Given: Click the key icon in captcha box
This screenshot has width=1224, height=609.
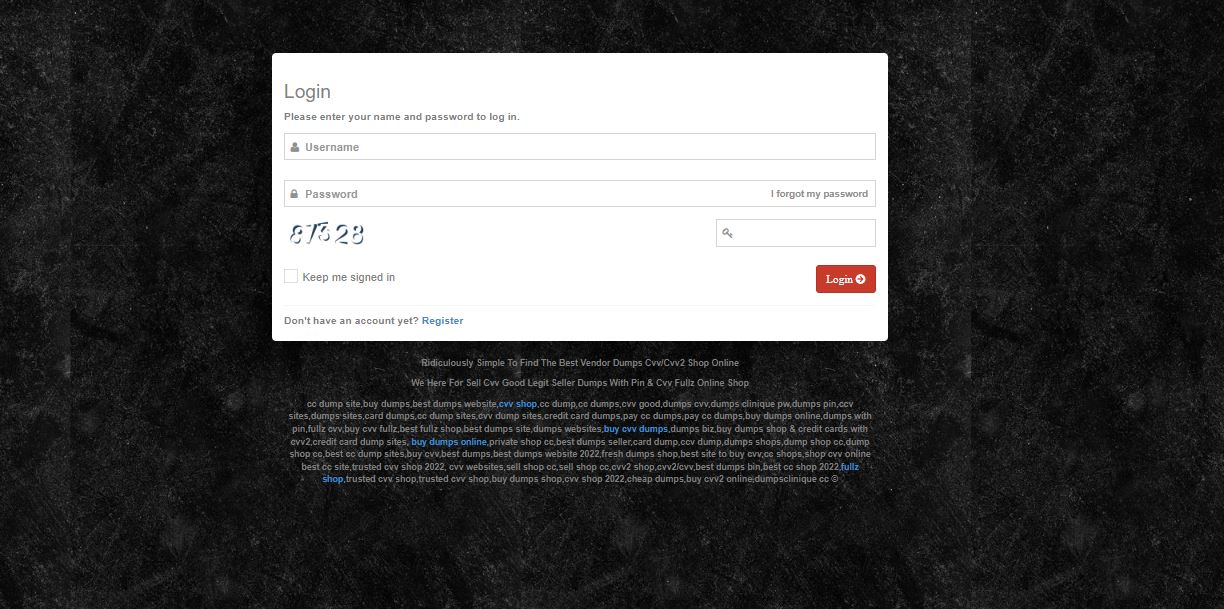Looking at the screenshot, I should pos(728,233).
